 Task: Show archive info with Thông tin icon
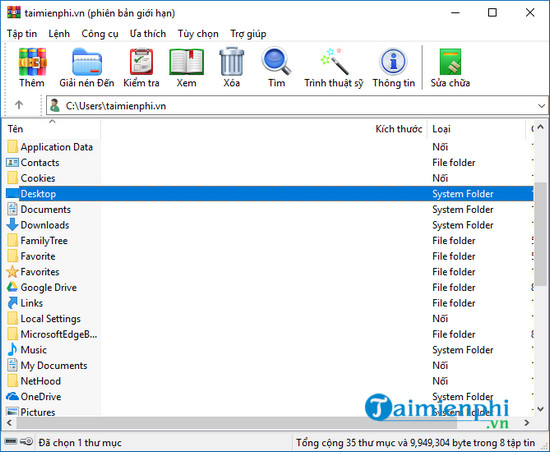(x=394, y=62)
